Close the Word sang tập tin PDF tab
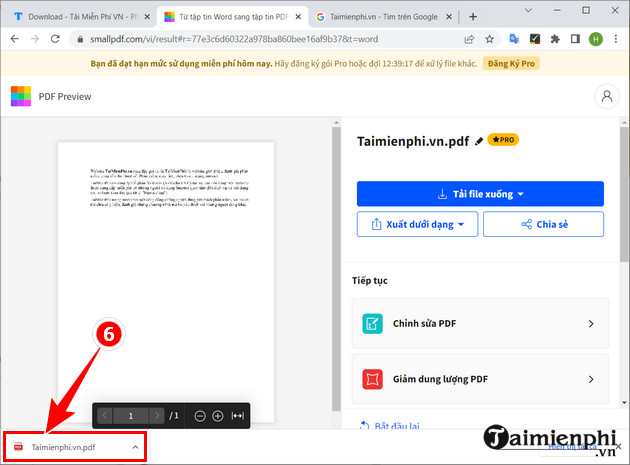The width and height of the screenshot is (630, 465). [x=298, y=17]
